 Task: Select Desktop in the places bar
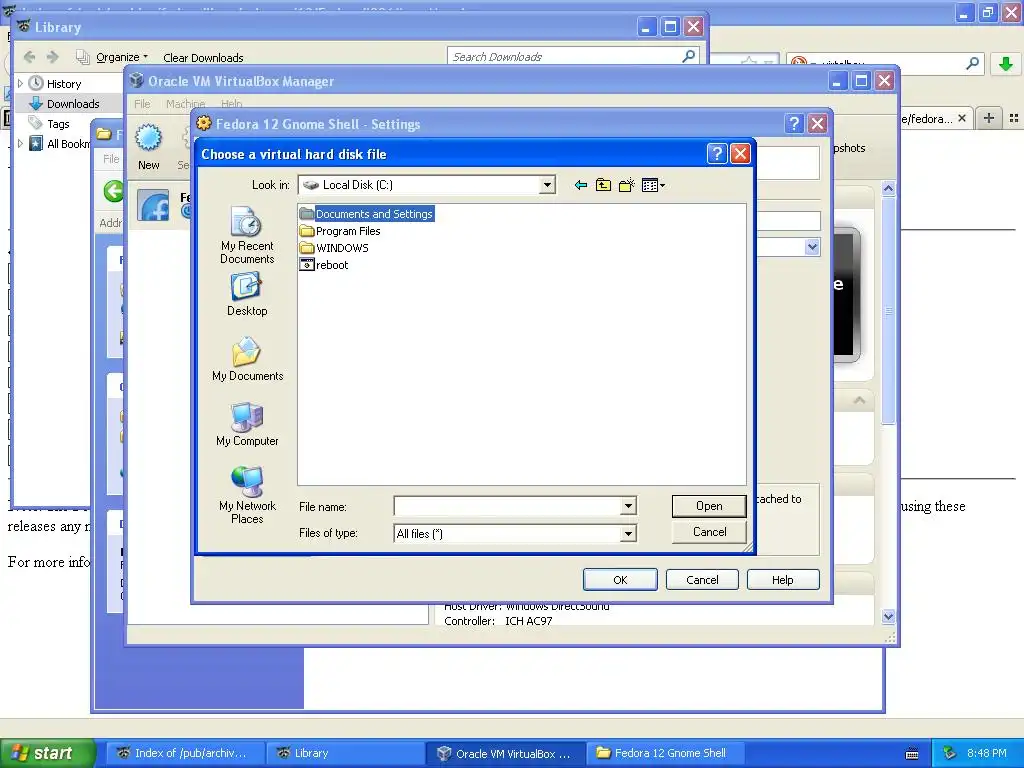[x=247, y=295]
